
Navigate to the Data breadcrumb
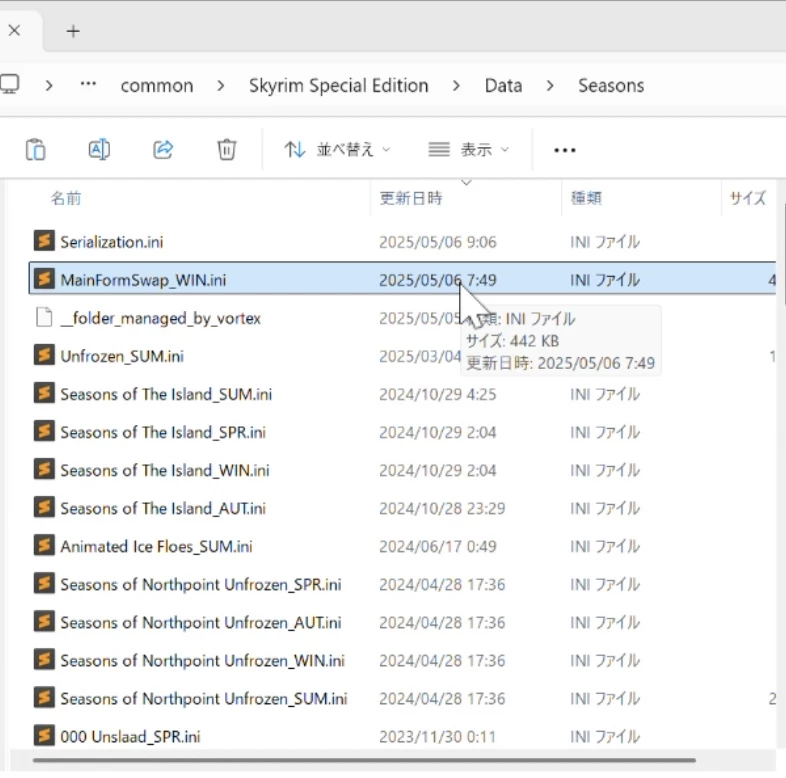tap(503, 86)
